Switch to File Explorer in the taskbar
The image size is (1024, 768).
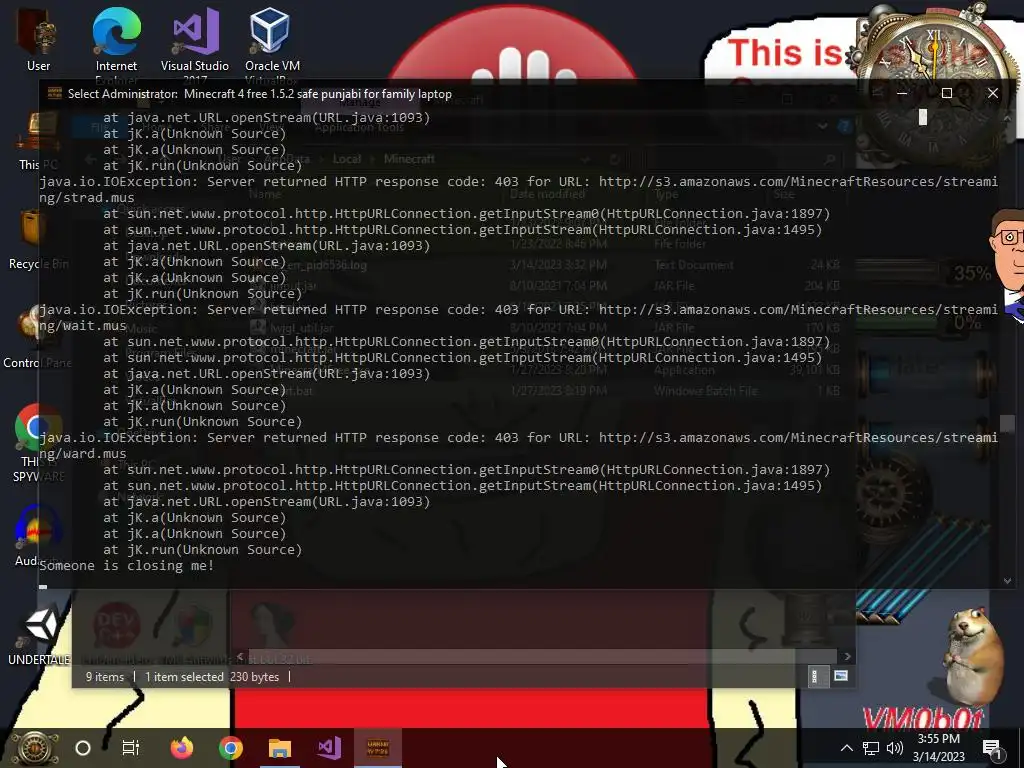point(280,748)
